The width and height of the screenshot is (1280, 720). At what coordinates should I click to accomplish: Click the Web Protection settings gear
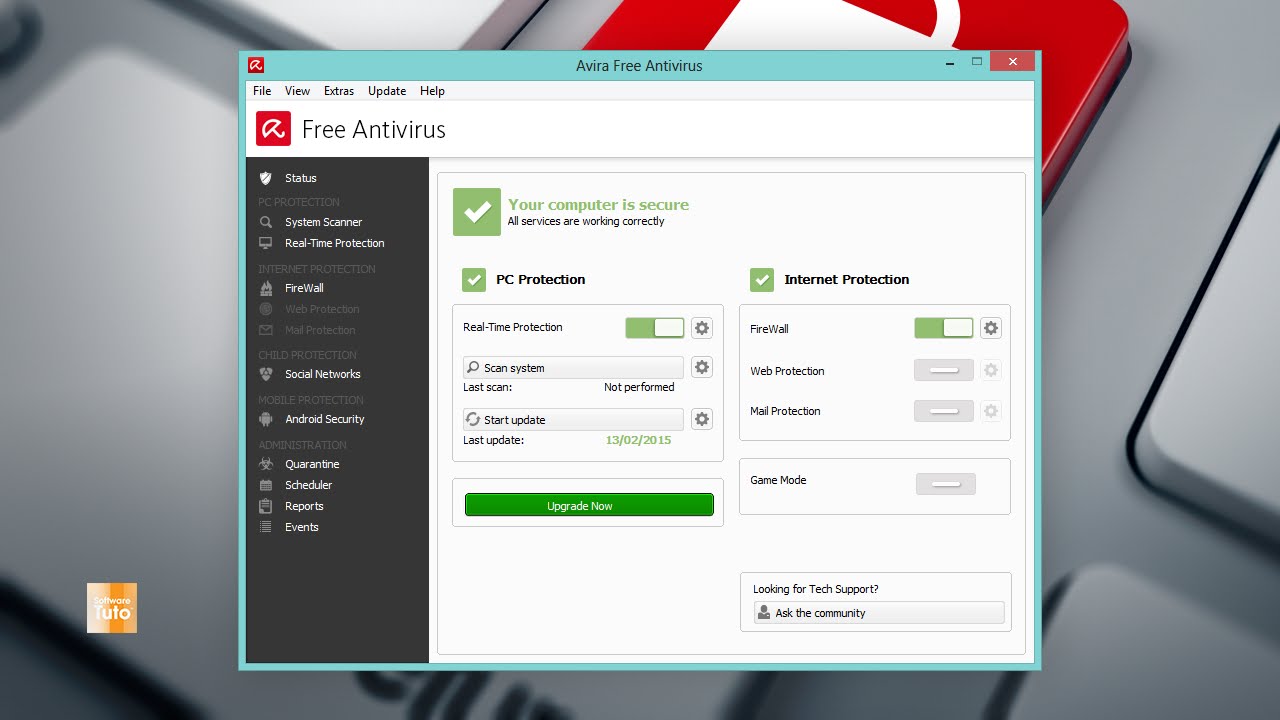[x=991, y=370]
